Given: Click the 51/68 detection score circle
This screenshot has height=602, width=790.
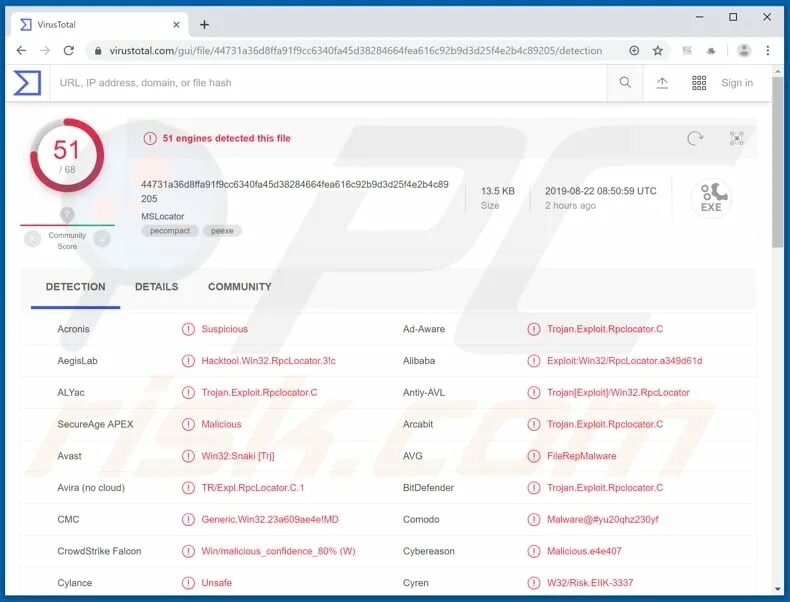Looking at the screenshot, I should click(67, 155).
